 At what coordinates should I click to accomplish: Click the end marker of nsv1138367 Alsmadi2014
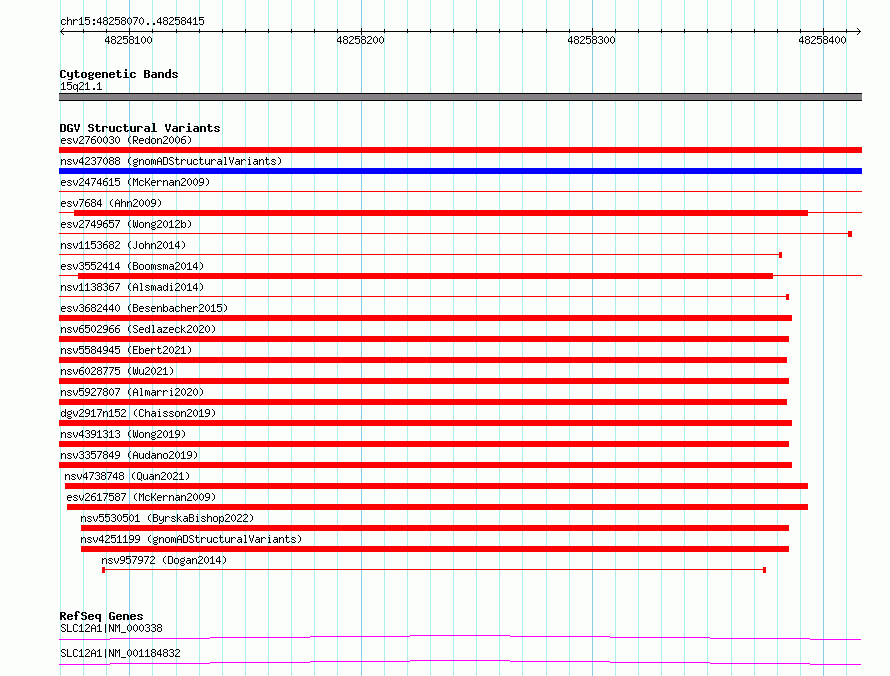tap(787, 297)
